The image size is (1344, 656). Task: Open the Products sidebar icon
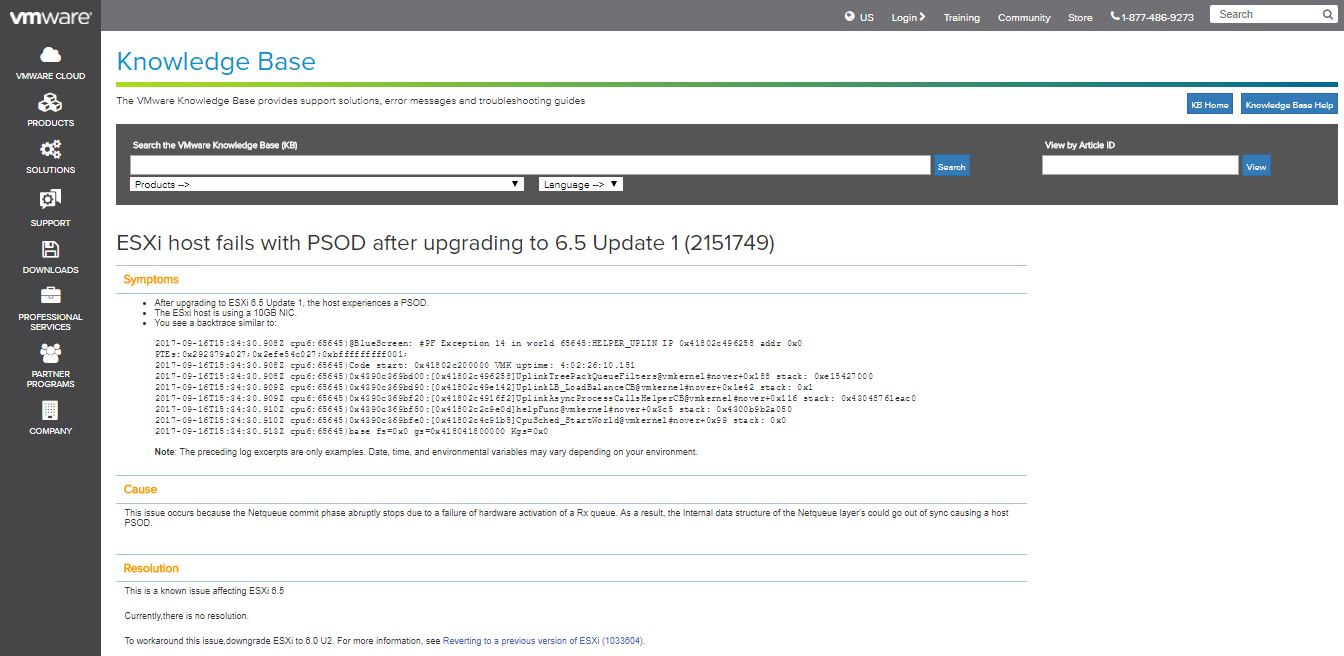point(50,102)
